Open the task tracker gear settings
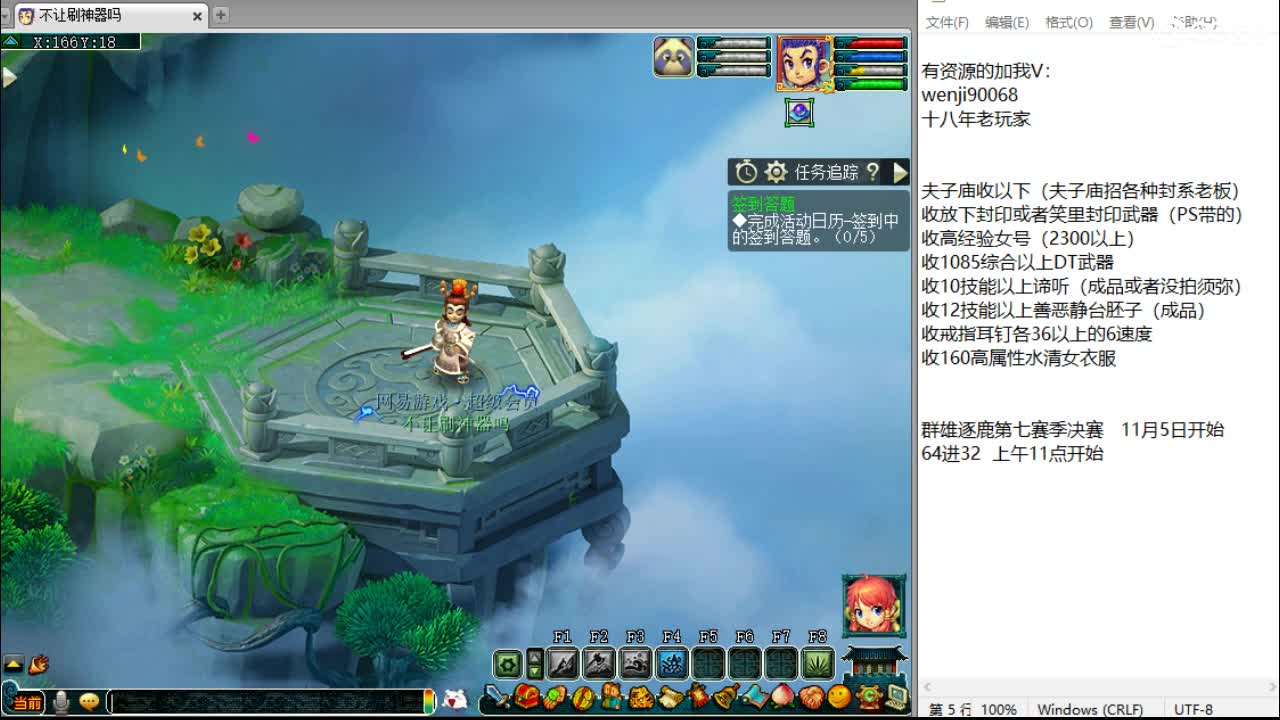1280x720 pixels. [775, 172]
